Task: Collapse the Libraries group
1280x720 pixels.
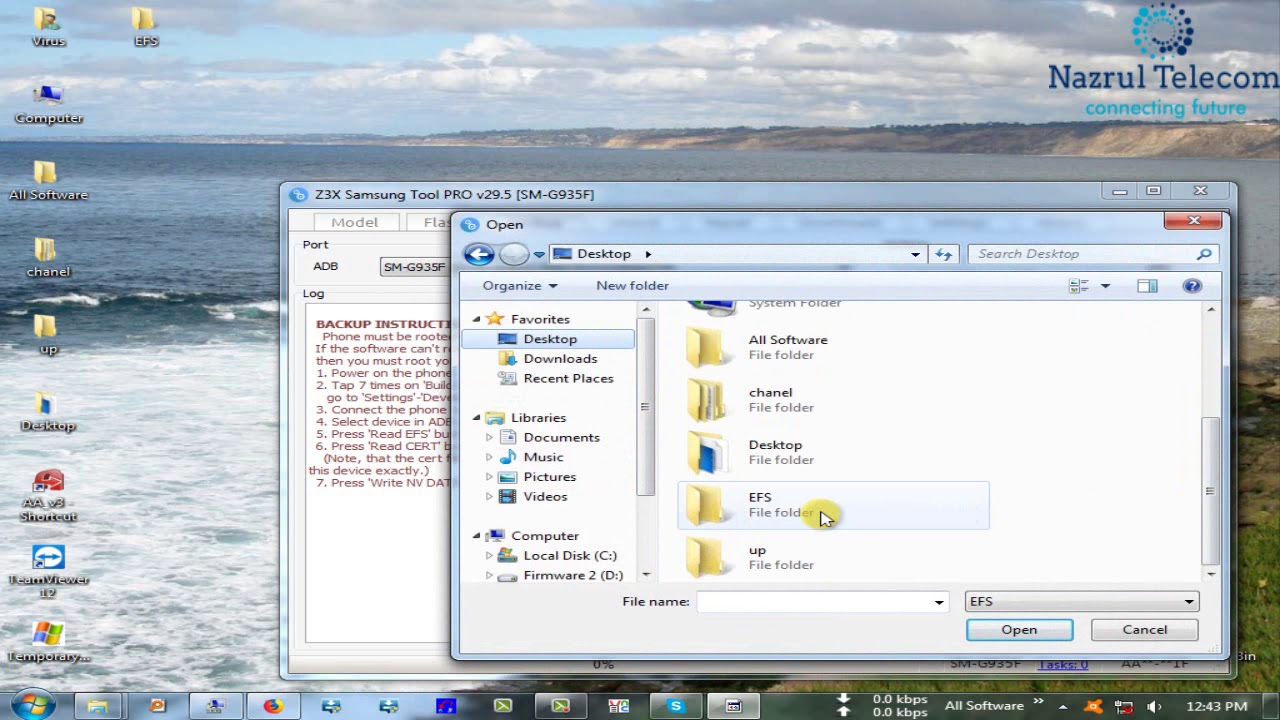Action: pyautogui.click(x=477, y=418)
